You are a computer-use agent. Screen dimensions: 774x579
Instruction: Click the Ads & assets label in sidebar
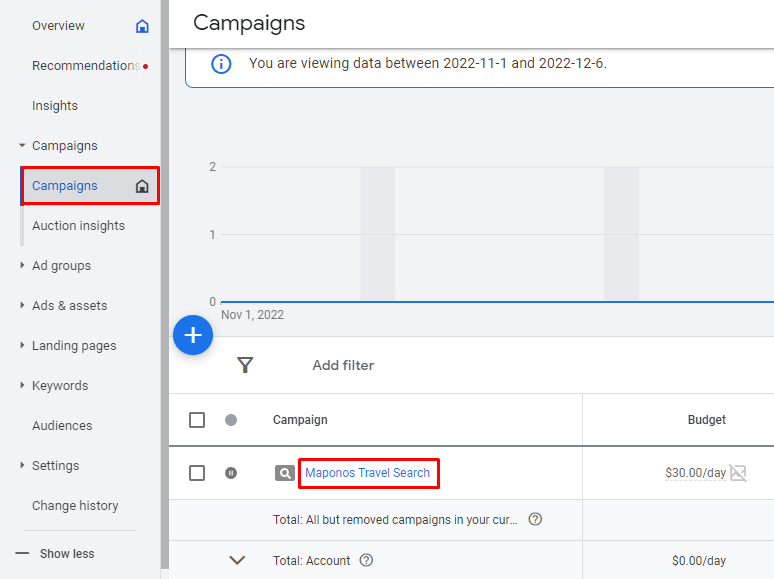point(70,306)
